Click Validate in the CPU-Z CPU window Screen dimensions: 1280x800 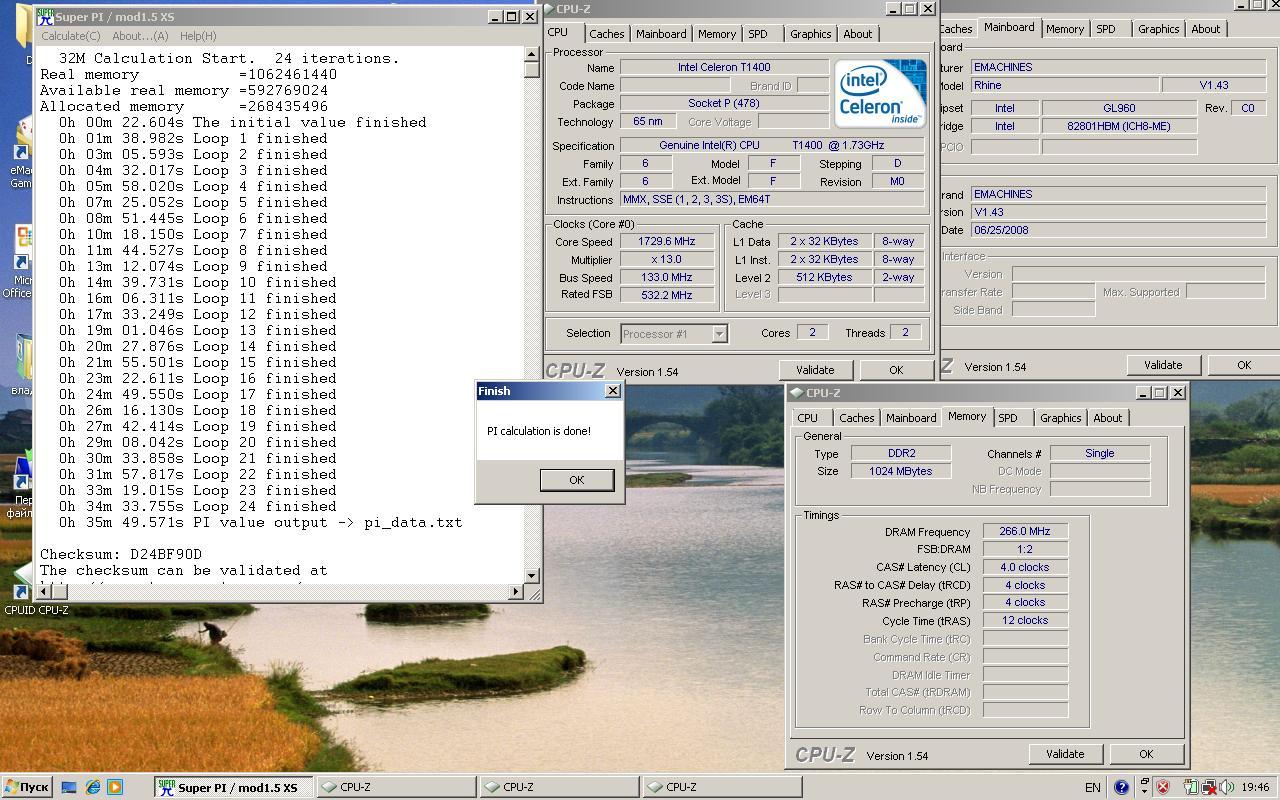point(814,370)
